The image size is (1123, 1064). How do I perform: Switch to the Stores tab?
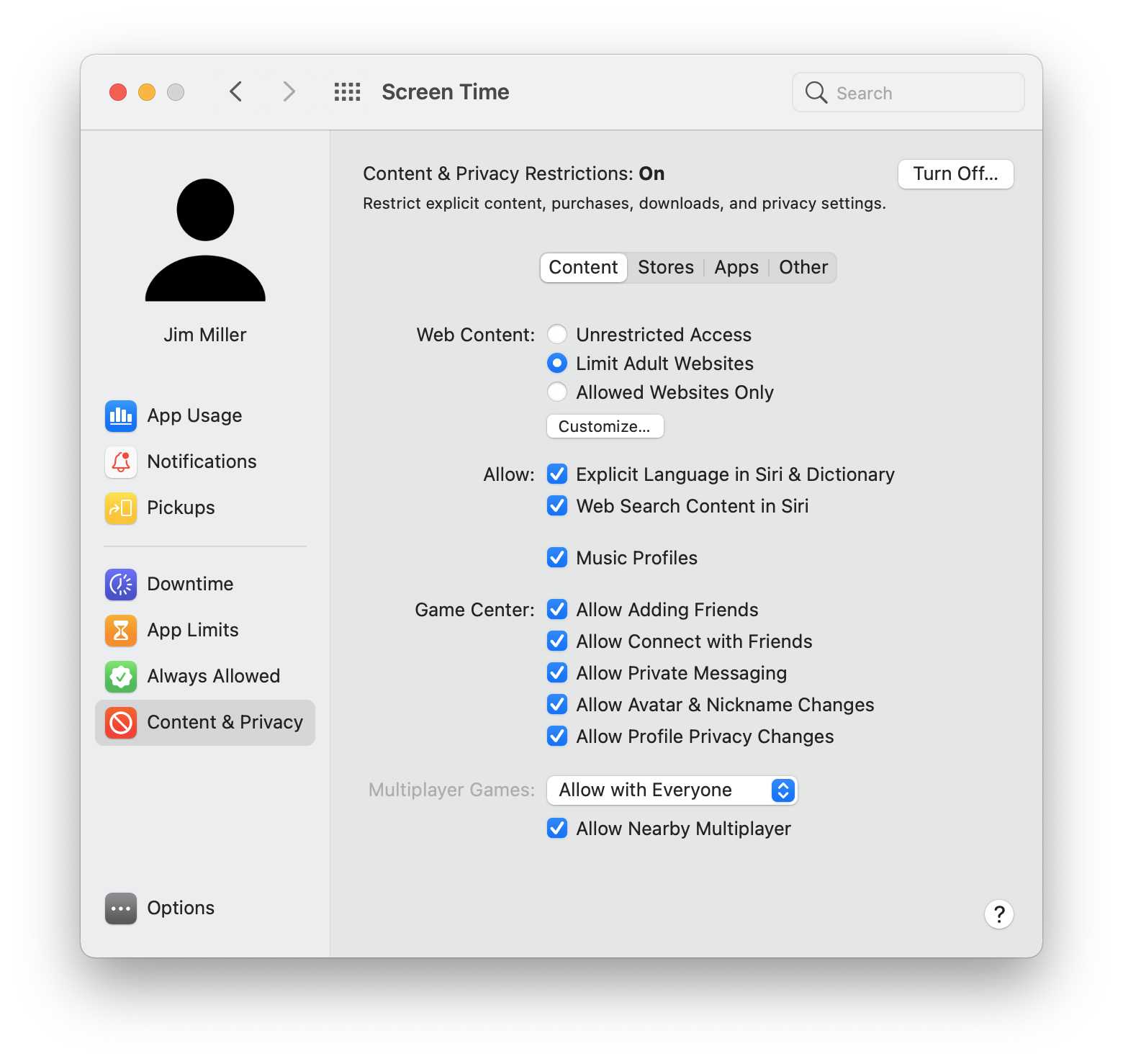tap(665, 268)
